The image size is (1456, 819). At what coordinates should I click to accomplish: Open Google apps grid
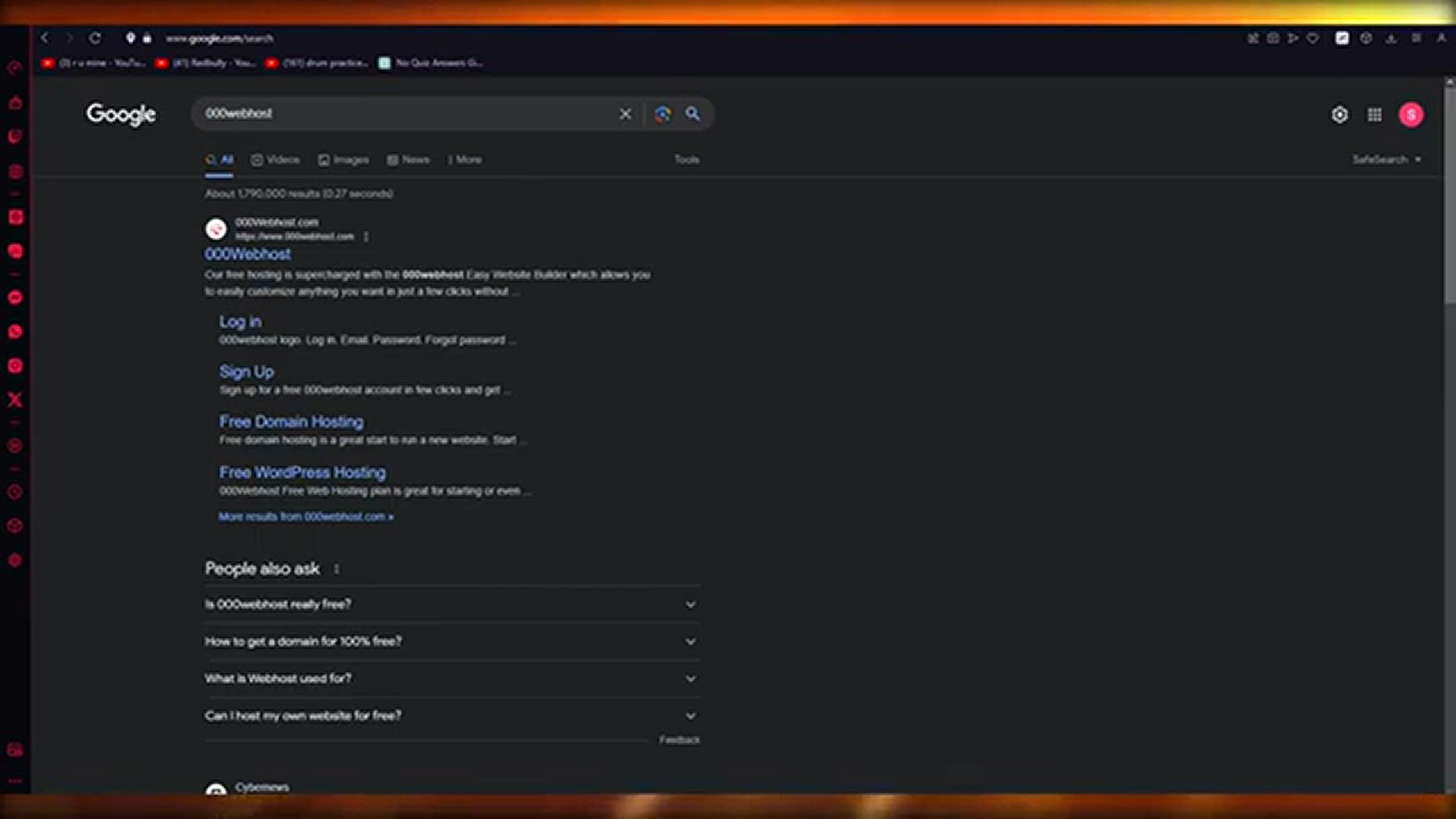pyautogui.click(x=1374, y=115)
